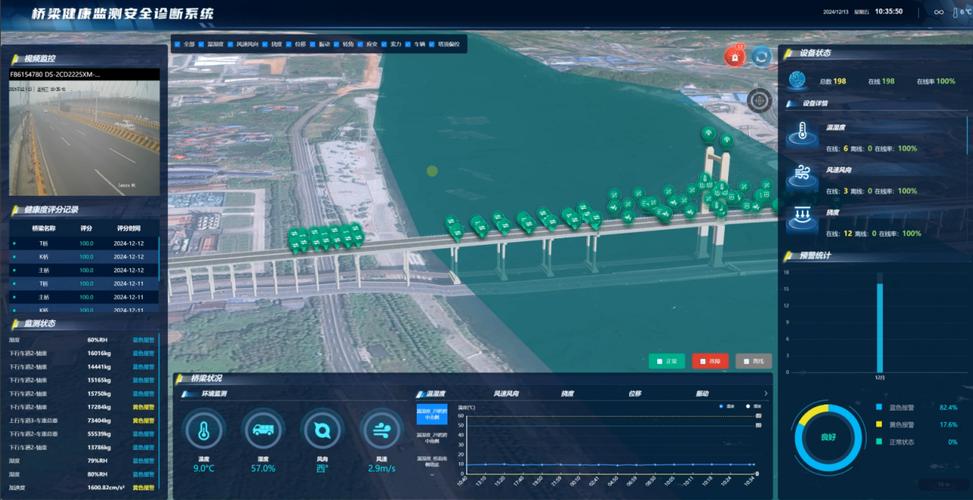
Task: Toggle the 风速风向 checkbox in map filter
Action: click(x=230, y=45)
